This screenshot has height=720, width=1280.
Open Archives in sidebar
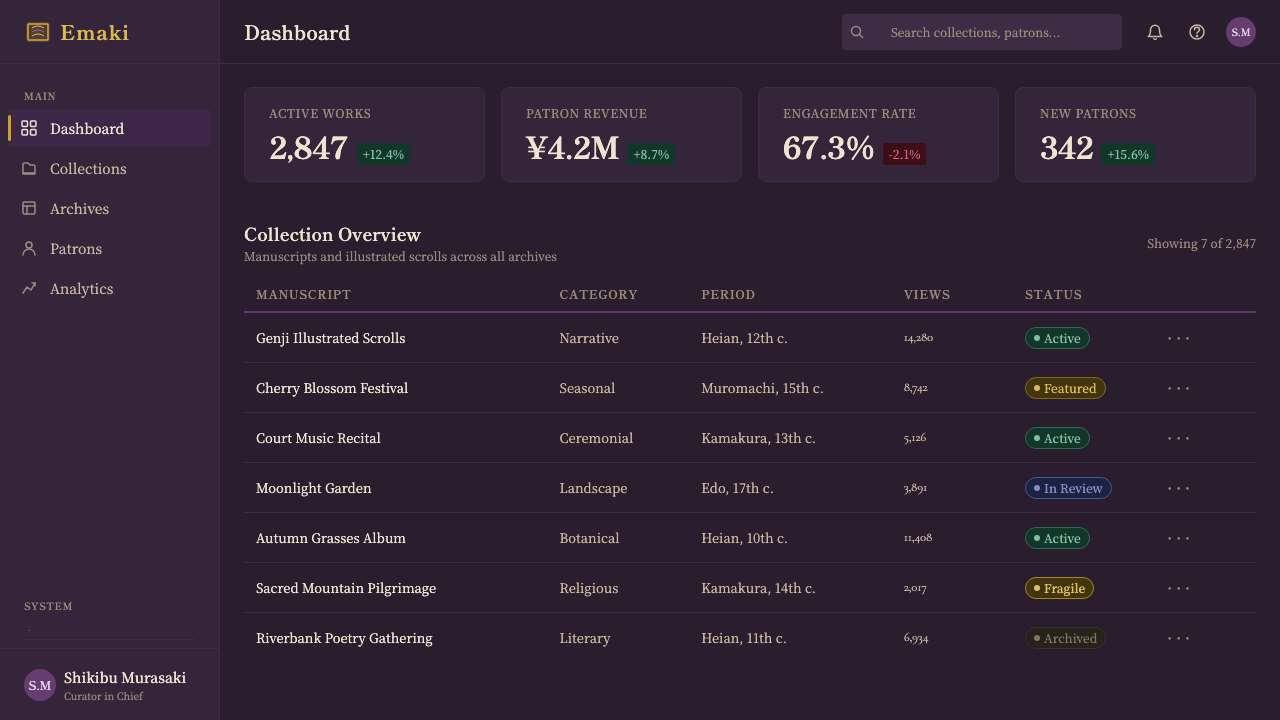(110, 208)
